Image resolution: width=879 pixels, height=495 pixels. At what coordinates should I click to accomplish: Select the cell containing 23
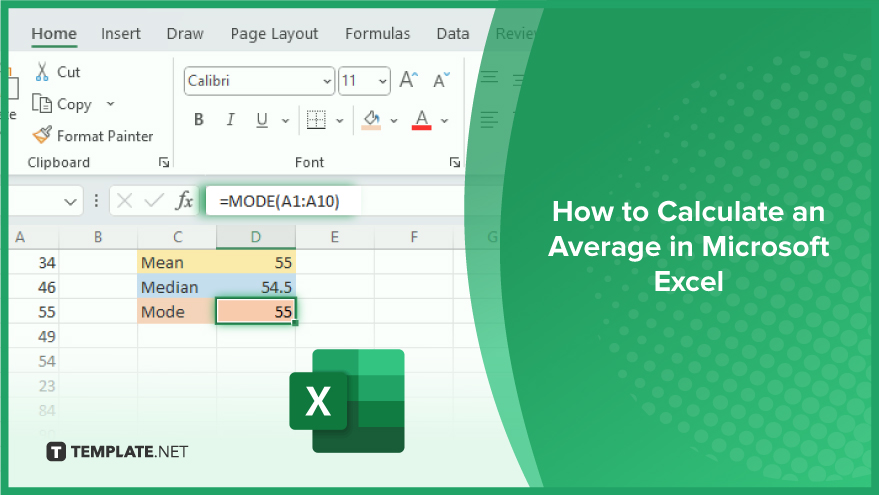[34, 385]
